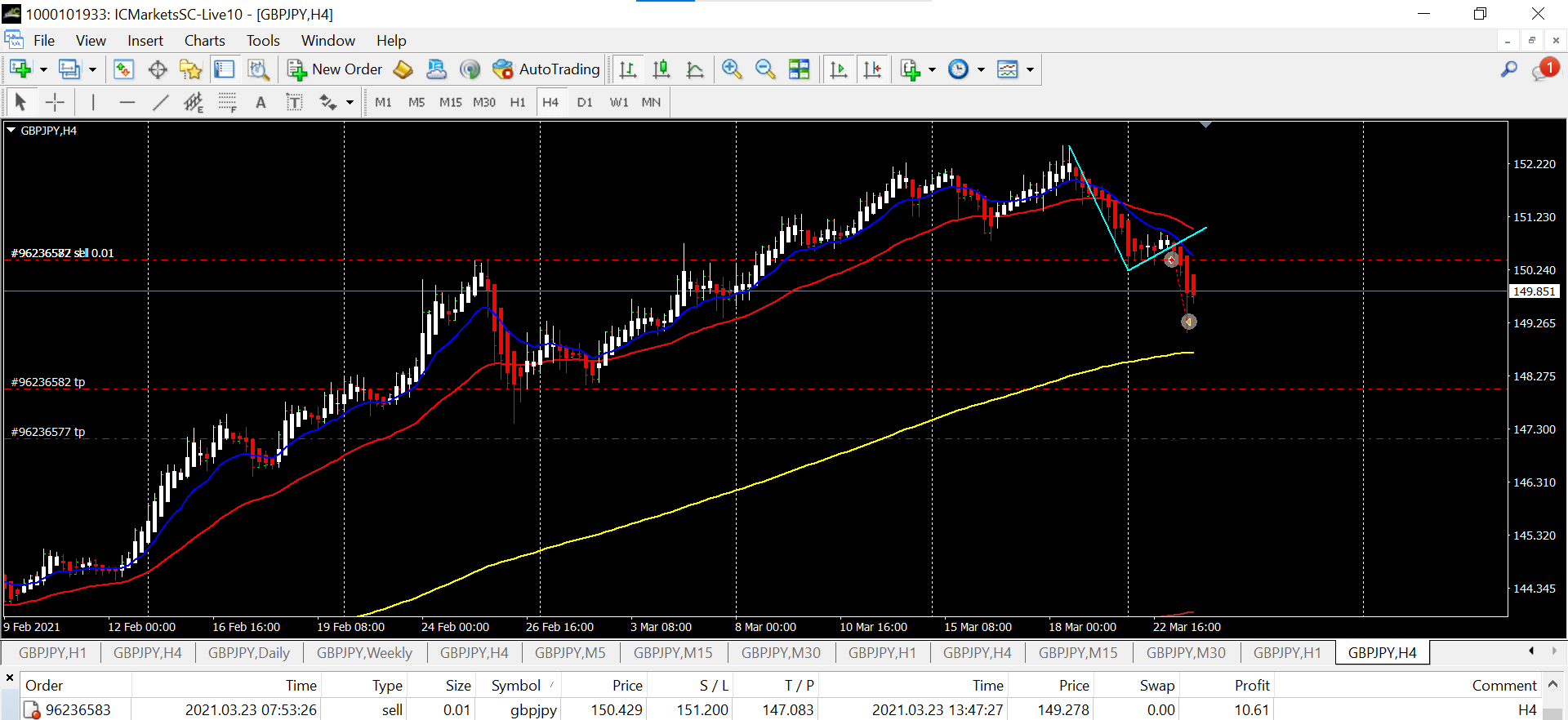Open the File menu
The width and height of the screenshot is (1568, 720).
(44, 41)
